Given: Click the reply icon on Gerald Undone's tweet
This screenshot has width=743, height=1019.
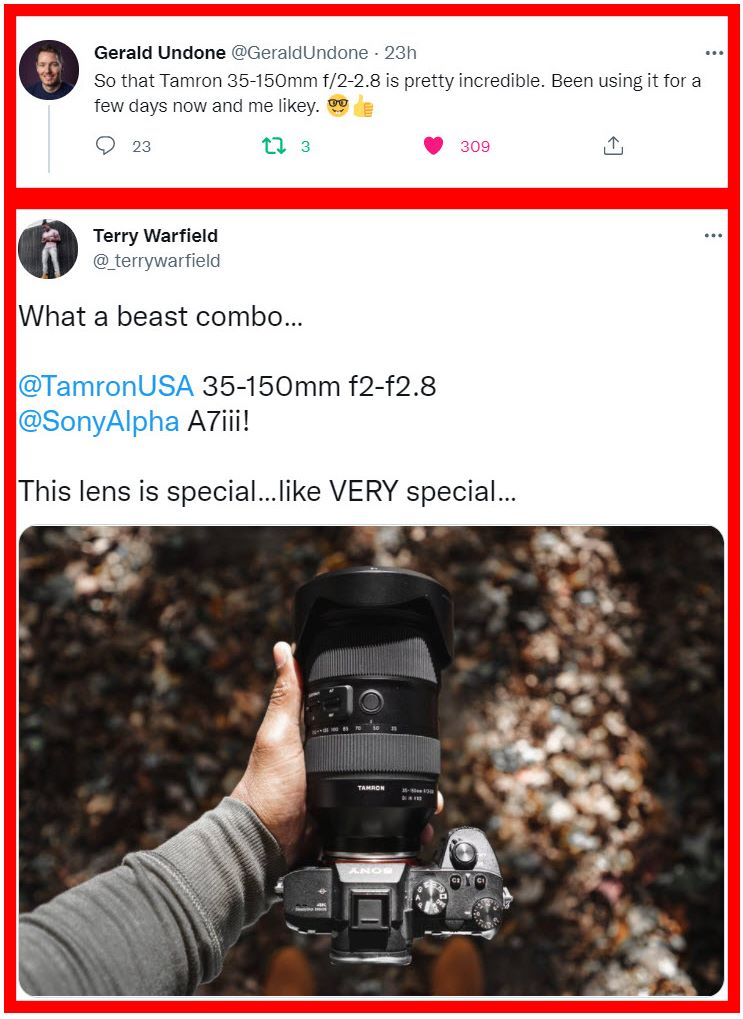Looking at the screenshot, I should click(x=106, y=146).
